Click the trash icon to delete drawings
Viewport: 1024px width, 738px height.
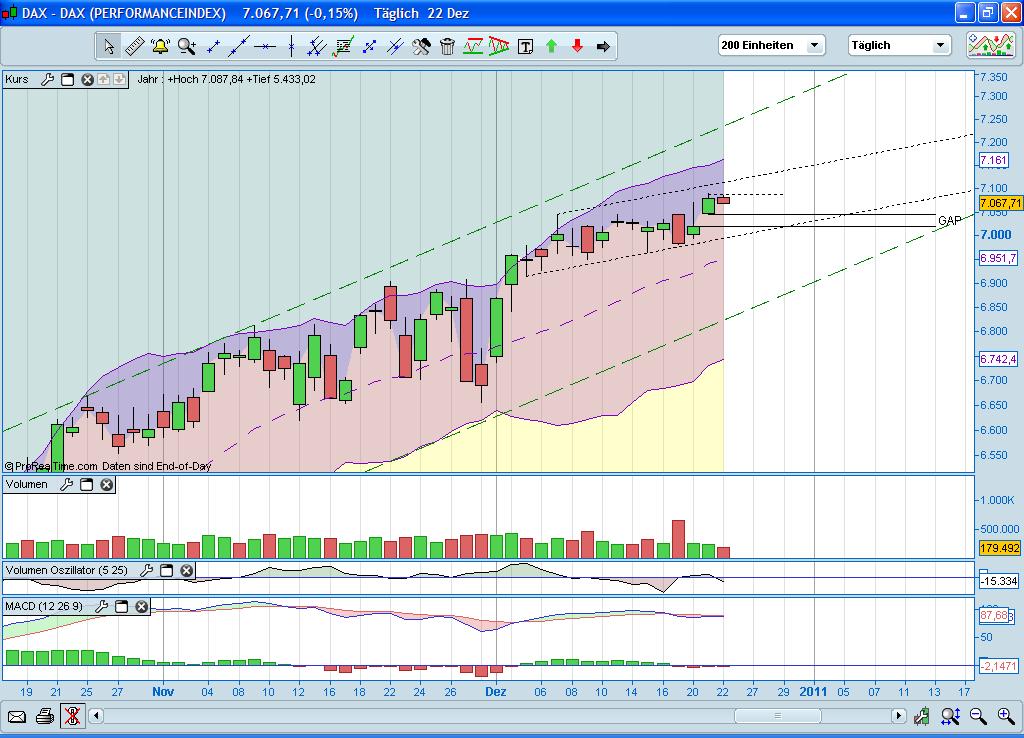[446, 45]
